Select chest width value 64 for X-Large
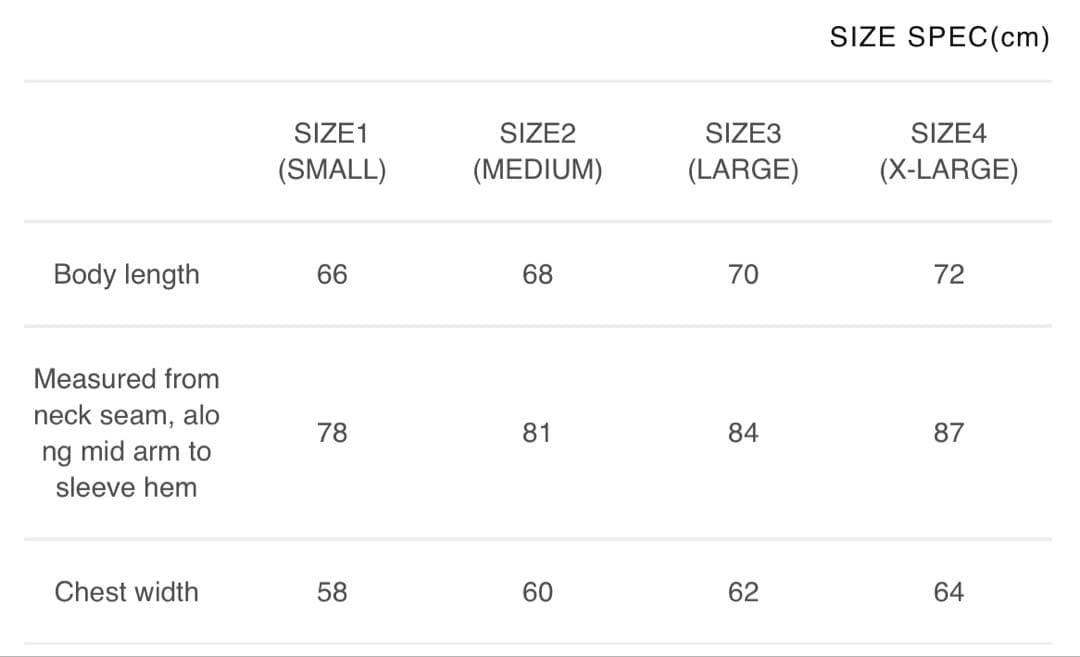This screenshot has height=657, width=1080. coord(948,592)
